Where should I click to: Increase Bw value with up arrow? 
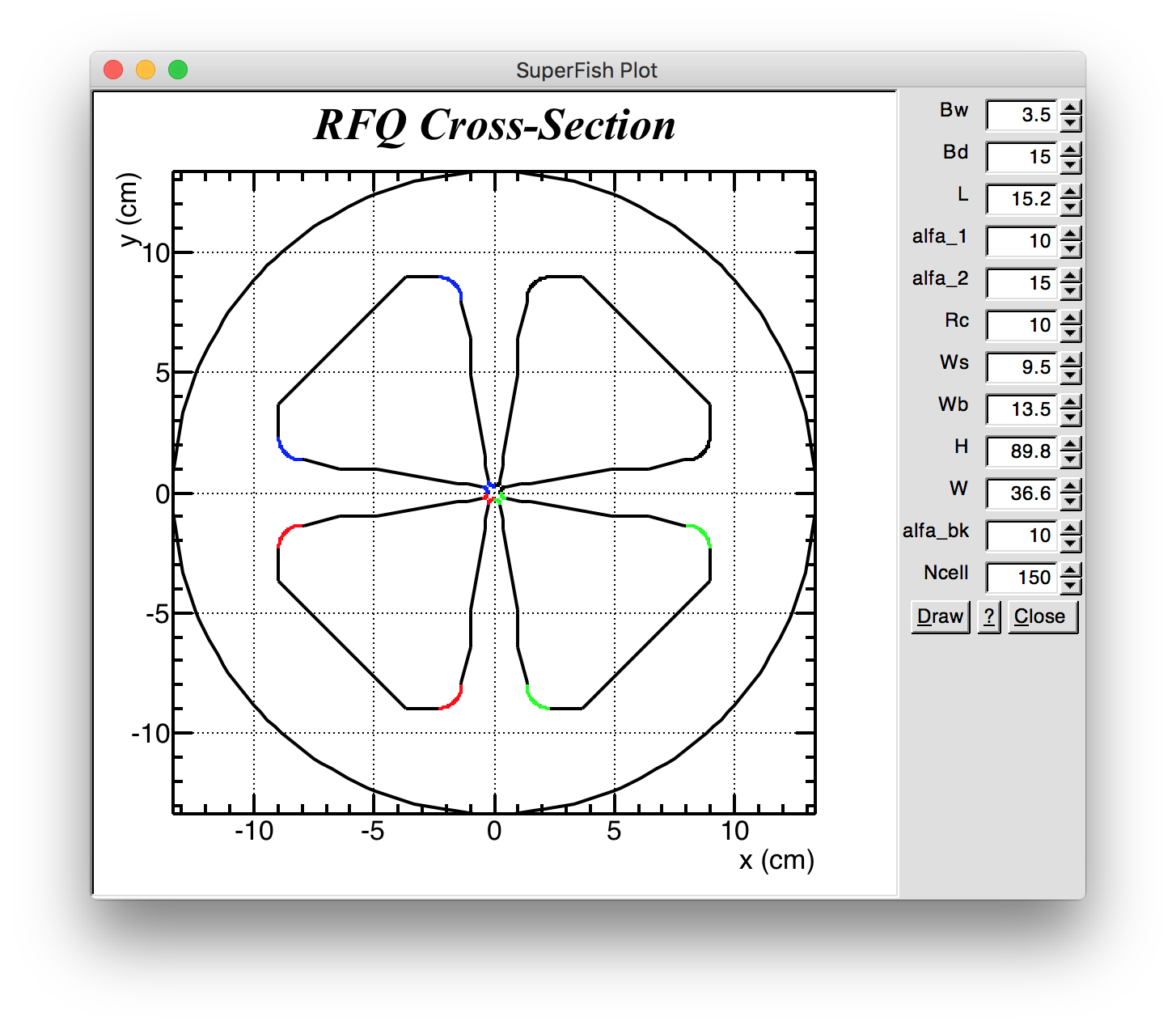[x=1071, y=108]
